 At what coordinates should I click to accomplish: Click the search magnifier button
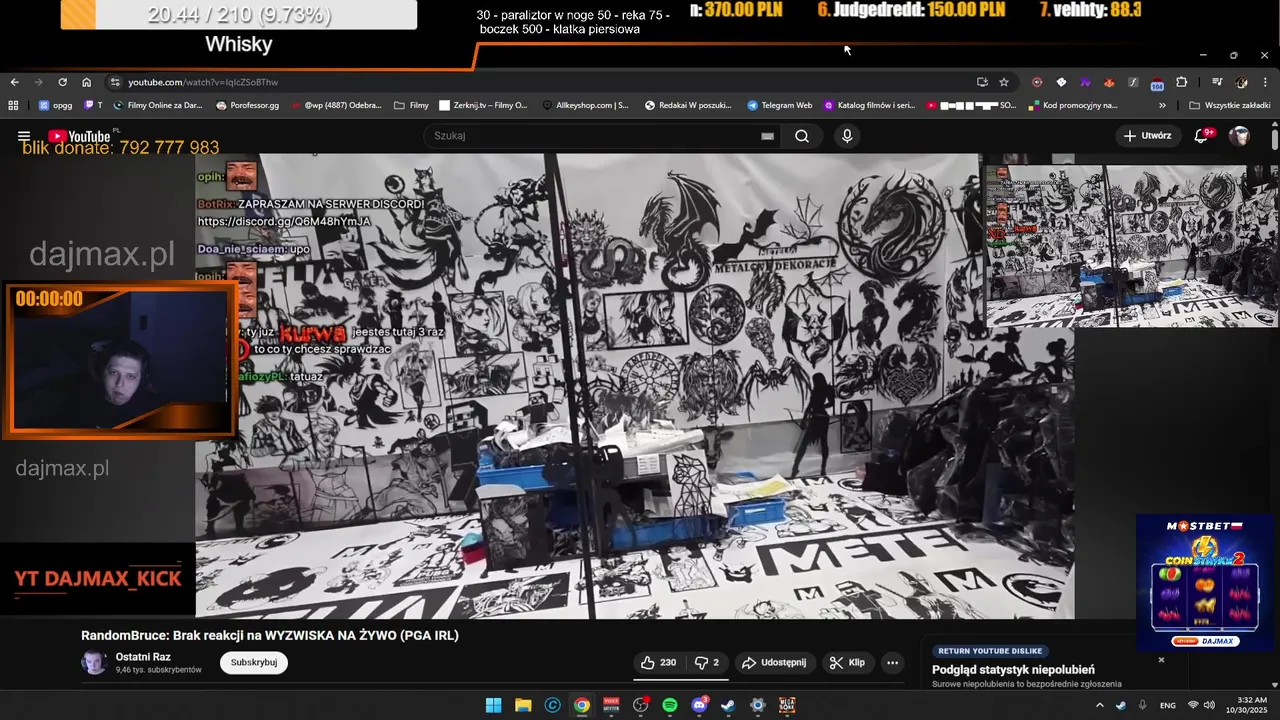click(802, 136)
